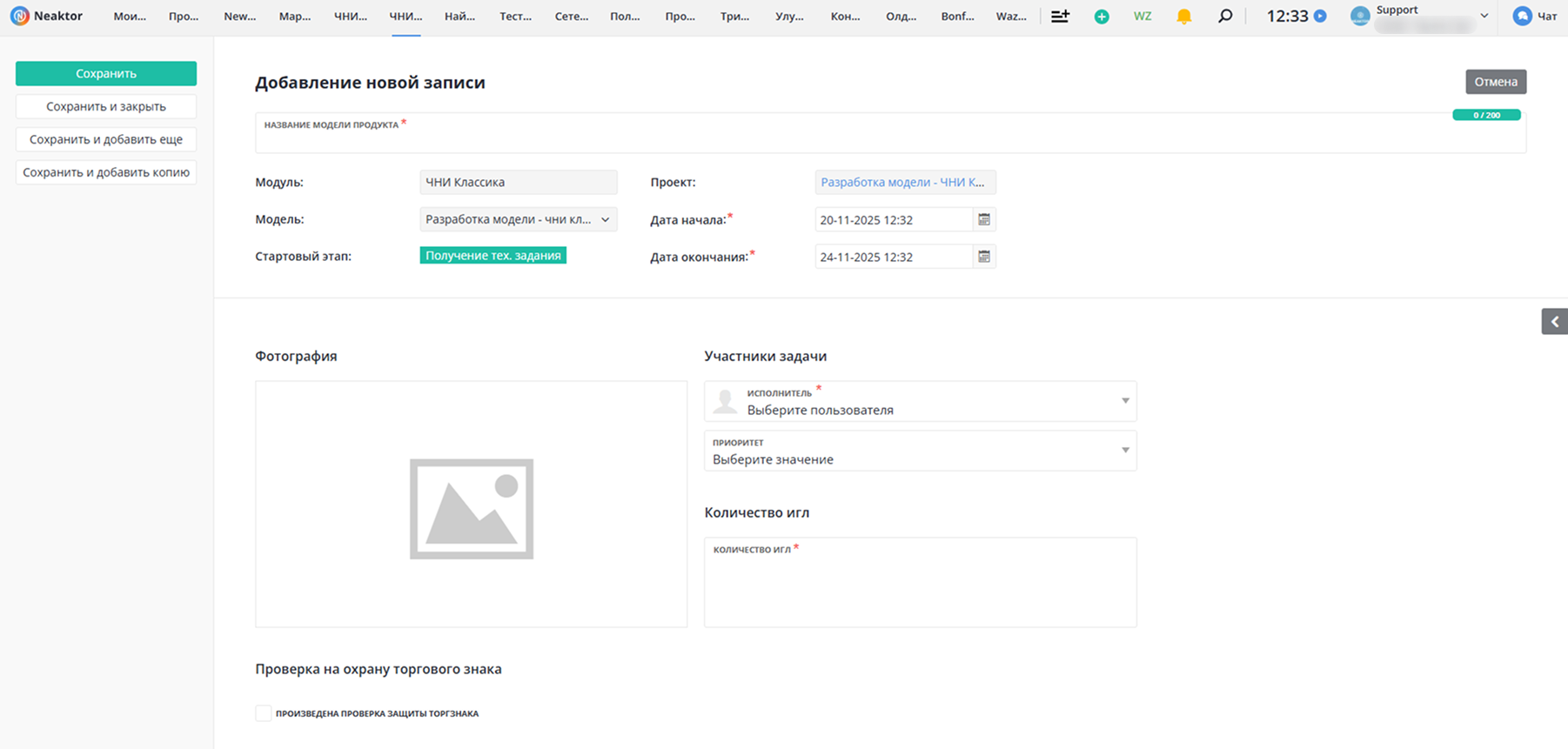Screen dimensions: 1568x749
Task: Open the Чат chat icon
Action: pos(1522,17)
